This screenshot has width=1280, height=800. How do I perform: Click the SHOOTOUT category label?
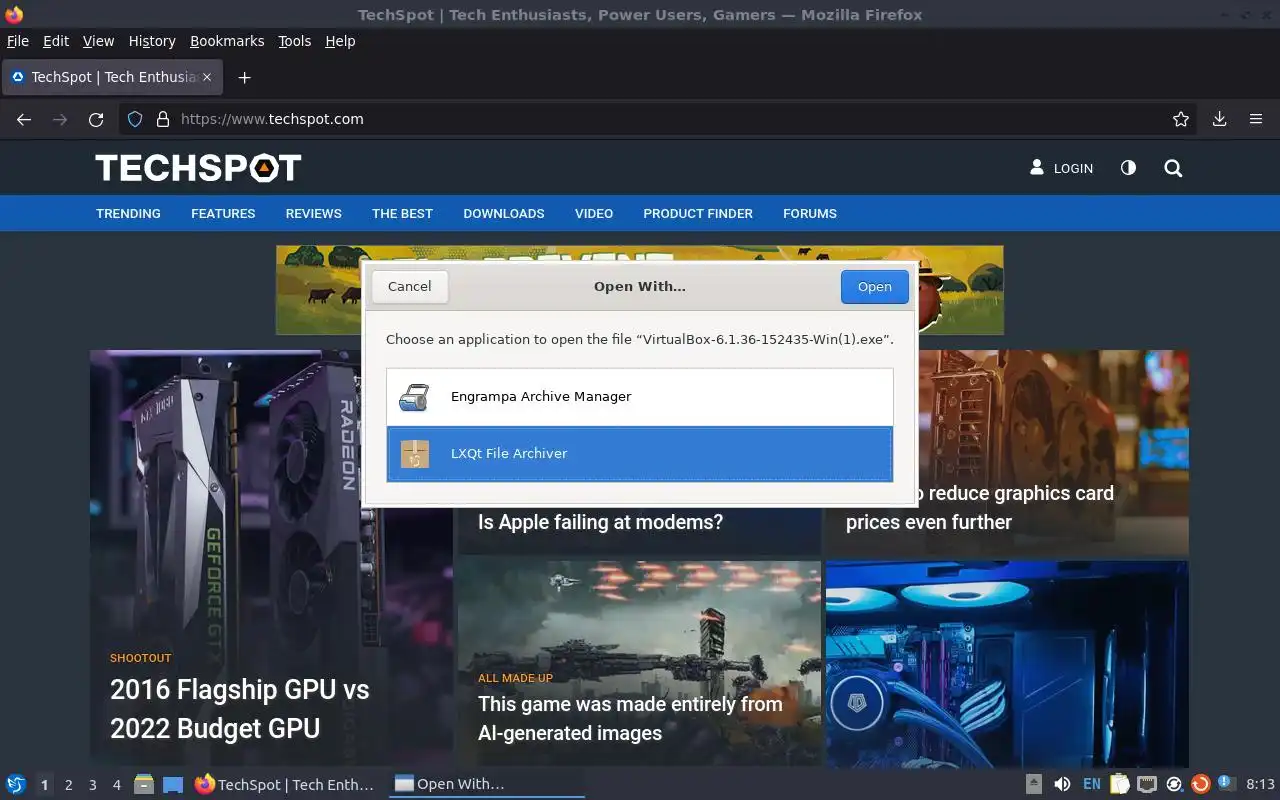click(141, 658)
